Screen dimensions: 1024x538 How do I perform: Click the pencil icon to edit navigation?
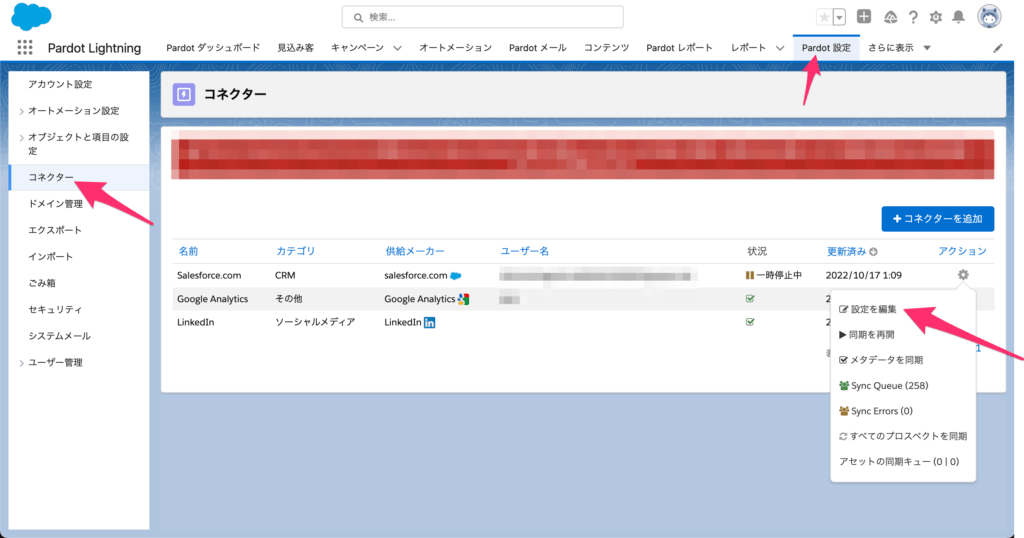(998, 48)
